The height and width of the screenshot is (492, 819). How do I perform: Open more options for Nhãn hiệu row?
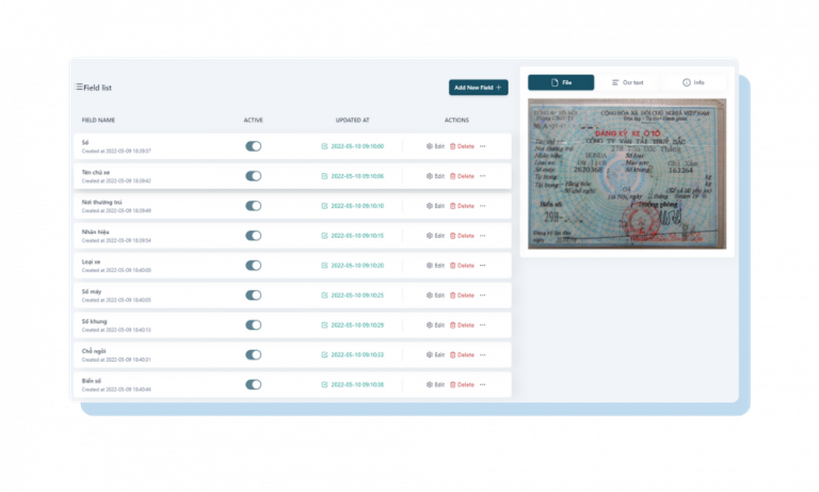483,236
